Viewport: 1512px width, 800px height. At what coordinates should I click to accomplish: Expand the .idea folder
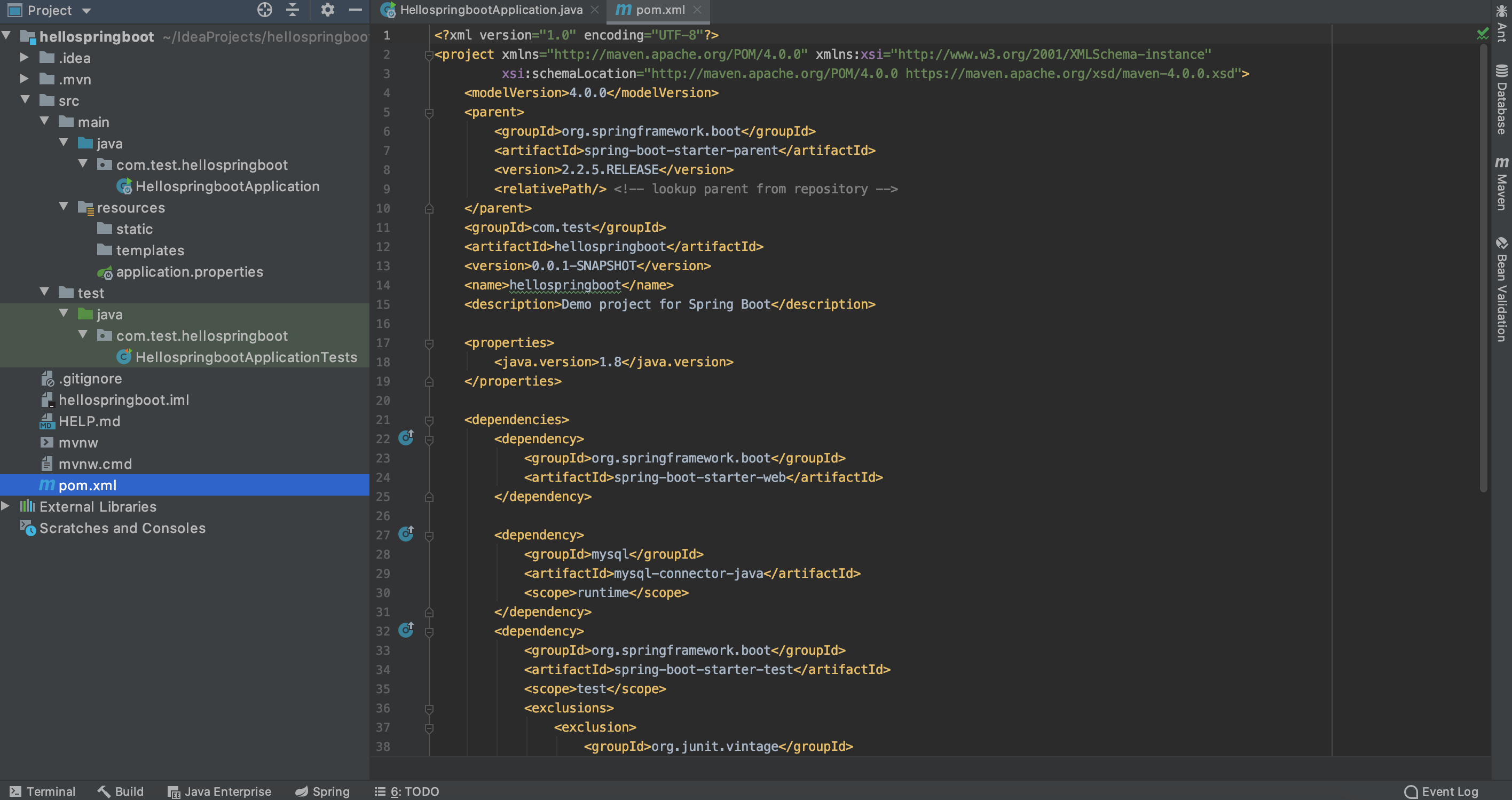coord(24,58)
